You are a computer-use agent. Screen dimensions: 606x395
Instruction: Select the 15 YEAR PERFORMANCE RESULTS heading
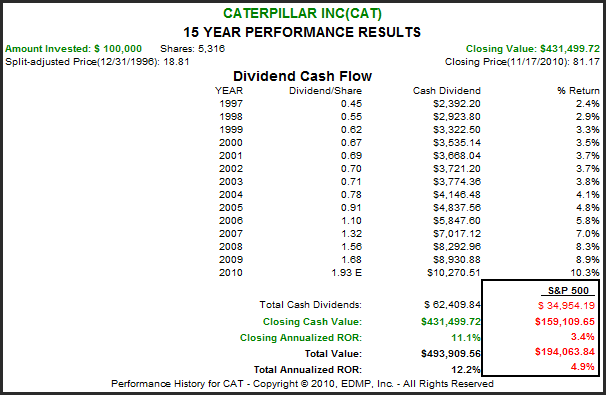click(x=302, y=32)
